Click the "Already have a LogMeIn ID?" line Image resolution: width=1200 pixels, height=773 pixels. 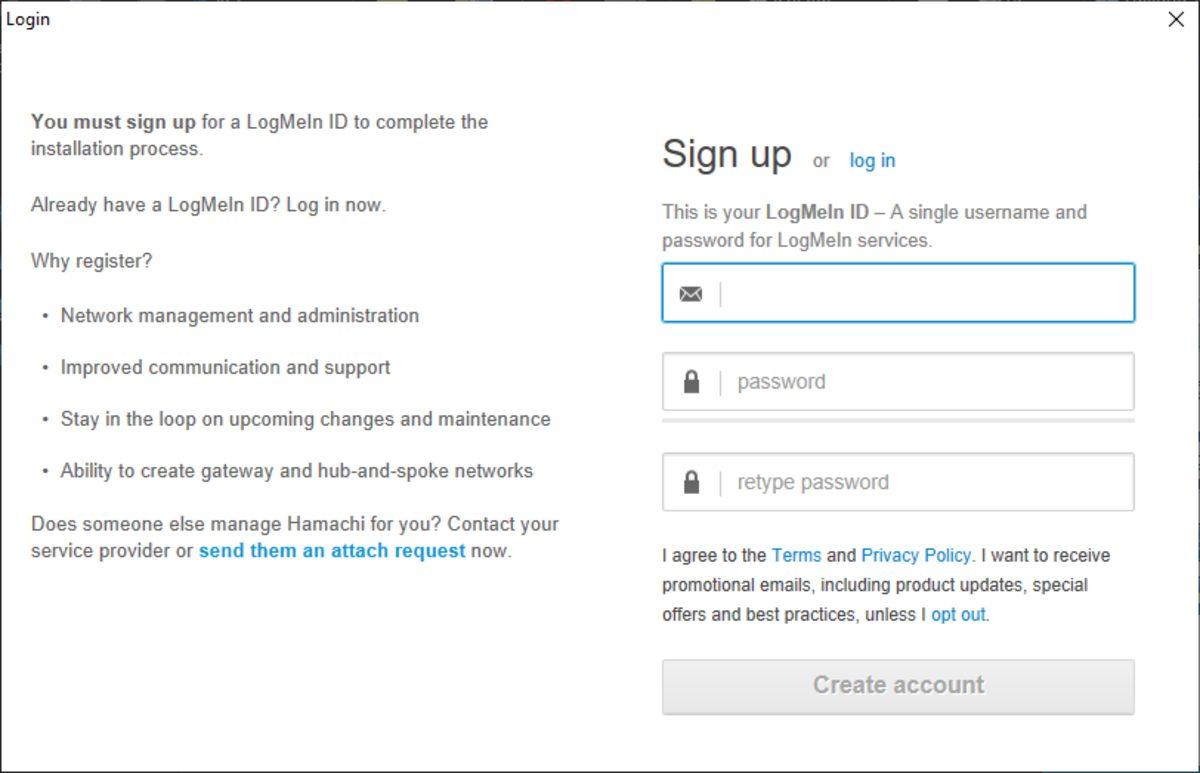point(208,205)
